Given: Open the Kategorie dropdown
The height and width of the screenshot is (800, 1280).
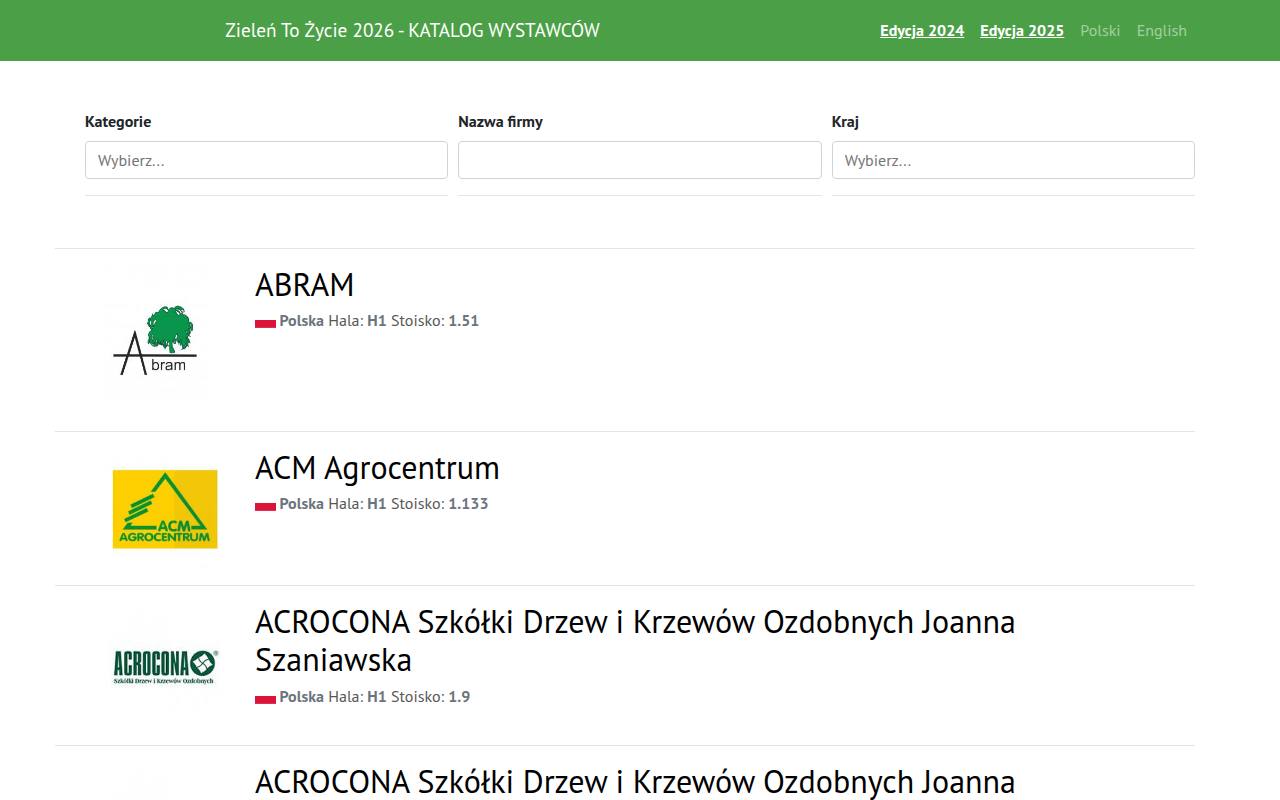Looking at the screenshot, I should [266, 160].
